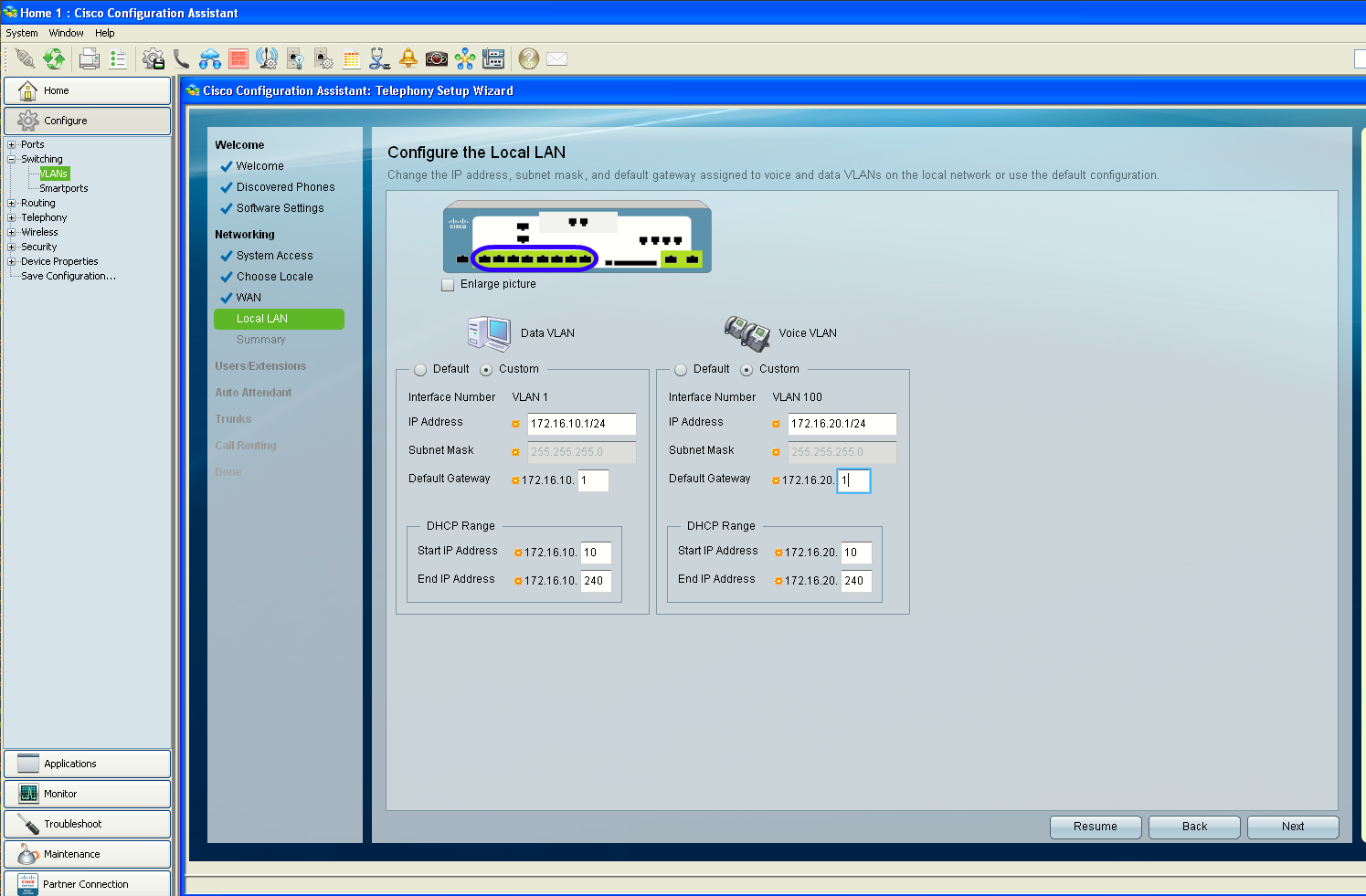Image resolution: width=1366 pixels, height=896 pixels.
Task: Select Default radio for Data VLAN
Action: pos(420,370)
